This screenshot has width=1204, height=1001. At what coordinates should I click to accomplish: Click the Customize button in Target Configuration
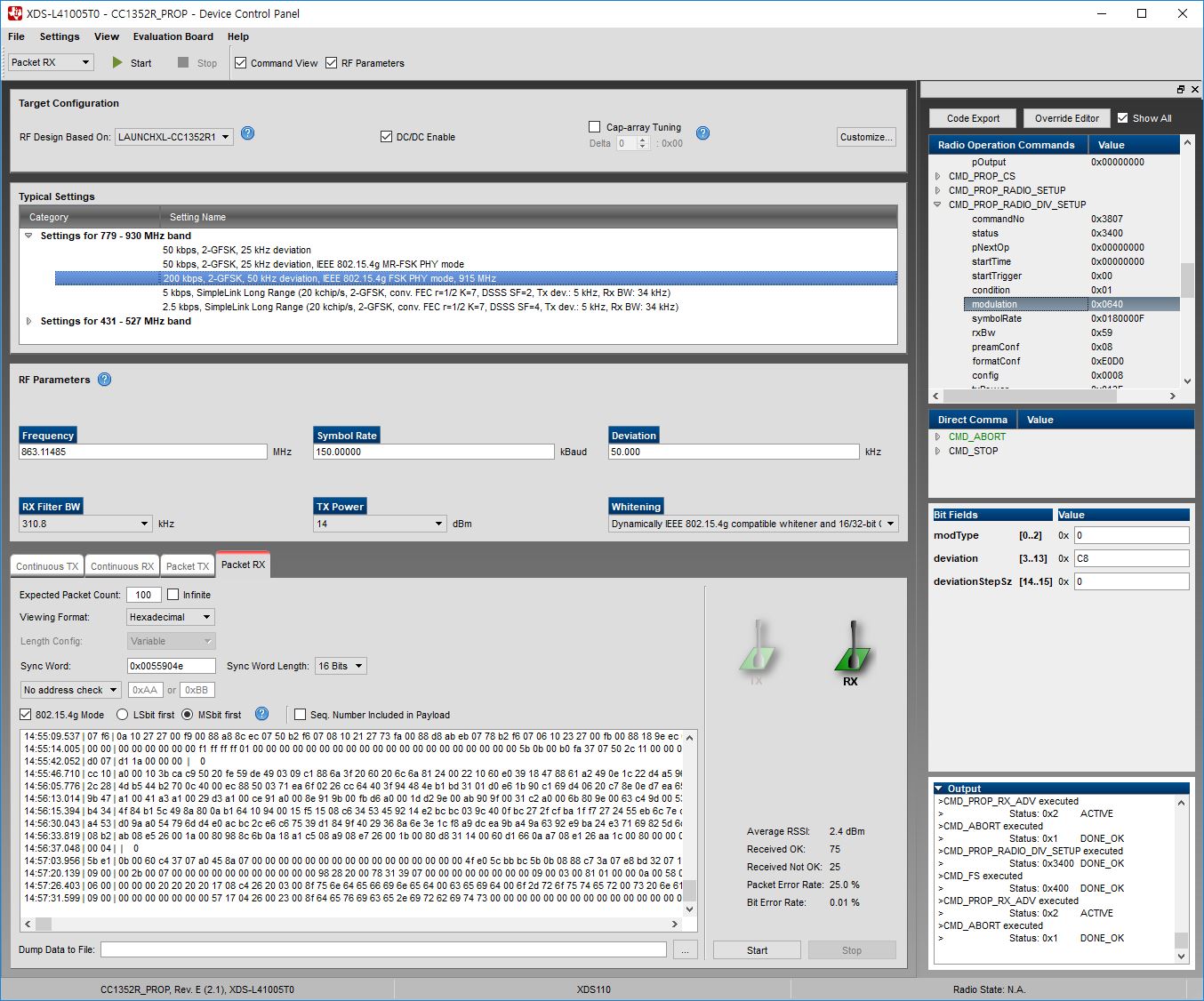pos(864,136)
